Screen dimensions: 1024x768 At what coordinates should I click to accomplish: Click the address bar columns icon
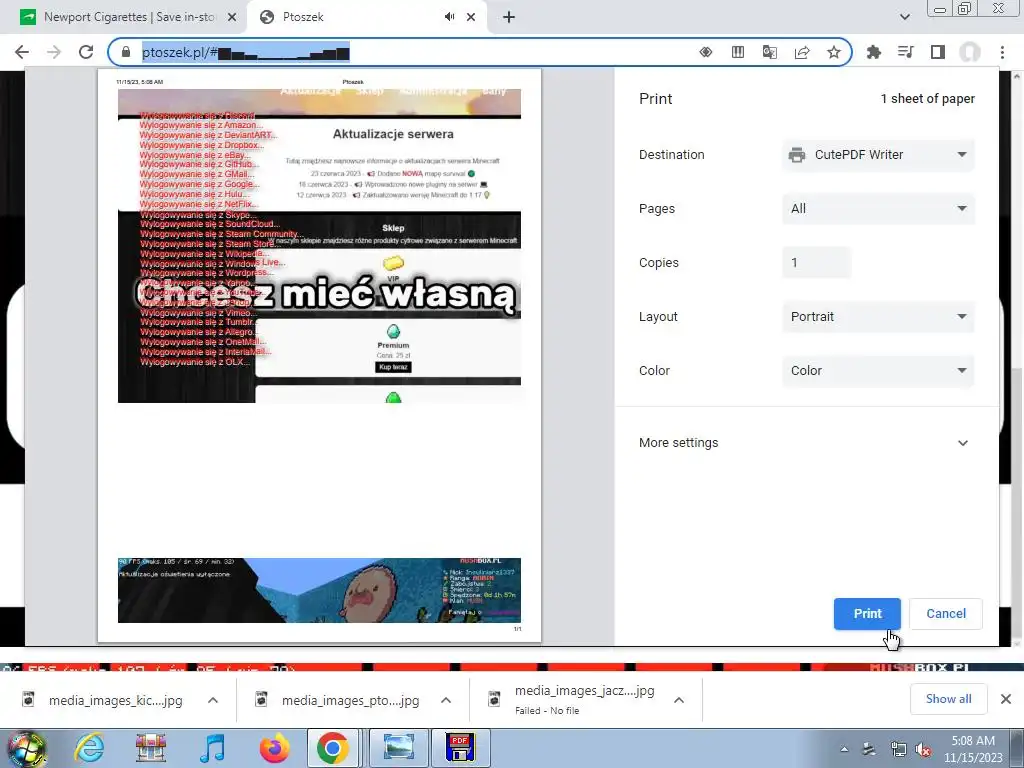tap(738, 52)
